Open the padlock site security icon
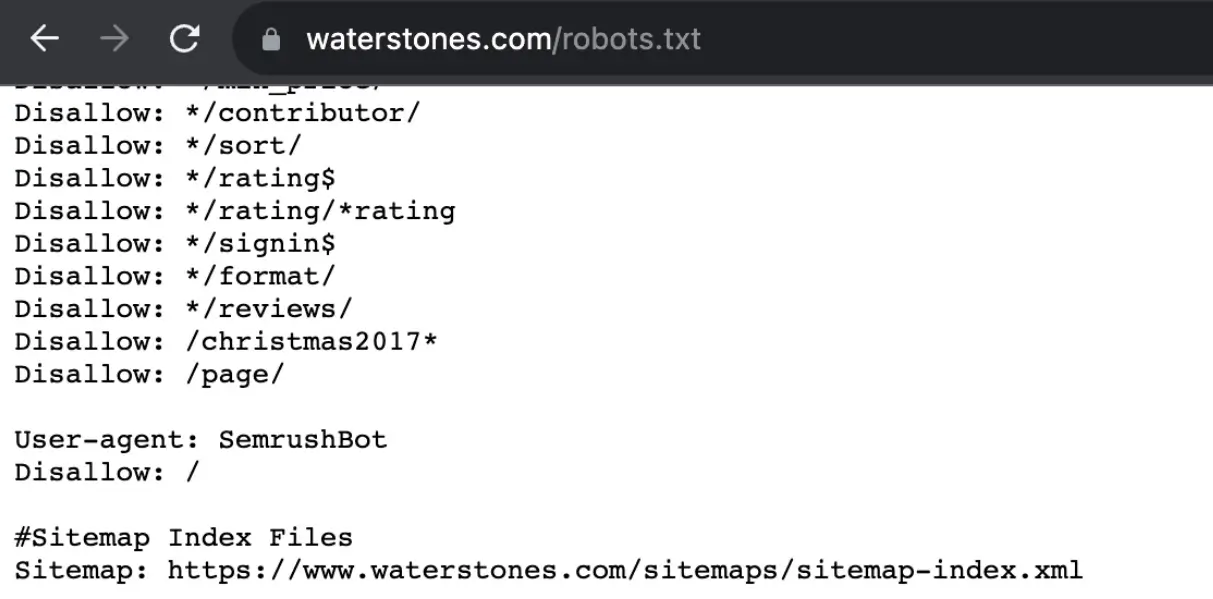Viewport: 1213px width, 599px height. point(270,38)
